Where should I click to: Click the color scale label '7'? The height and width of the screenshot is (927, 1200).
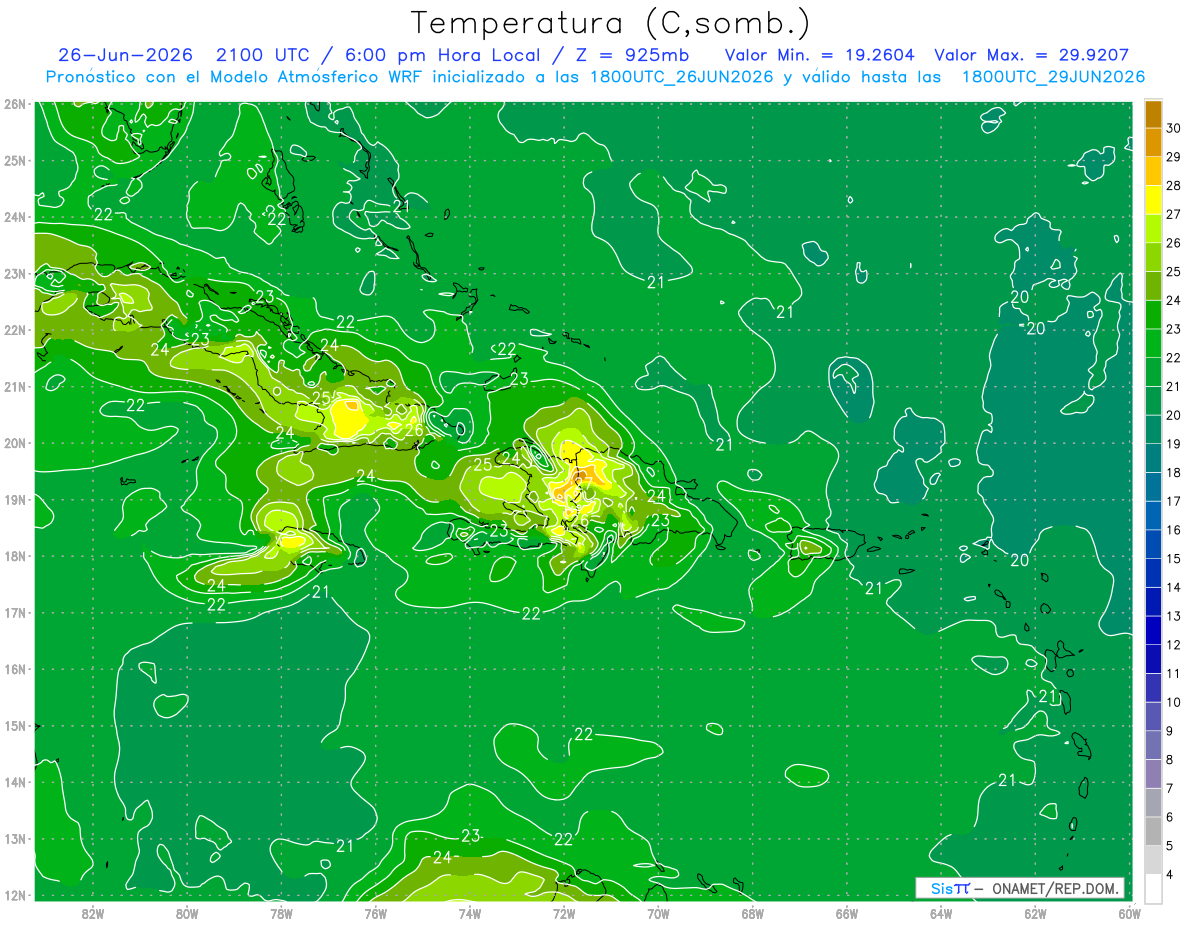click(x=1171, y=789)
